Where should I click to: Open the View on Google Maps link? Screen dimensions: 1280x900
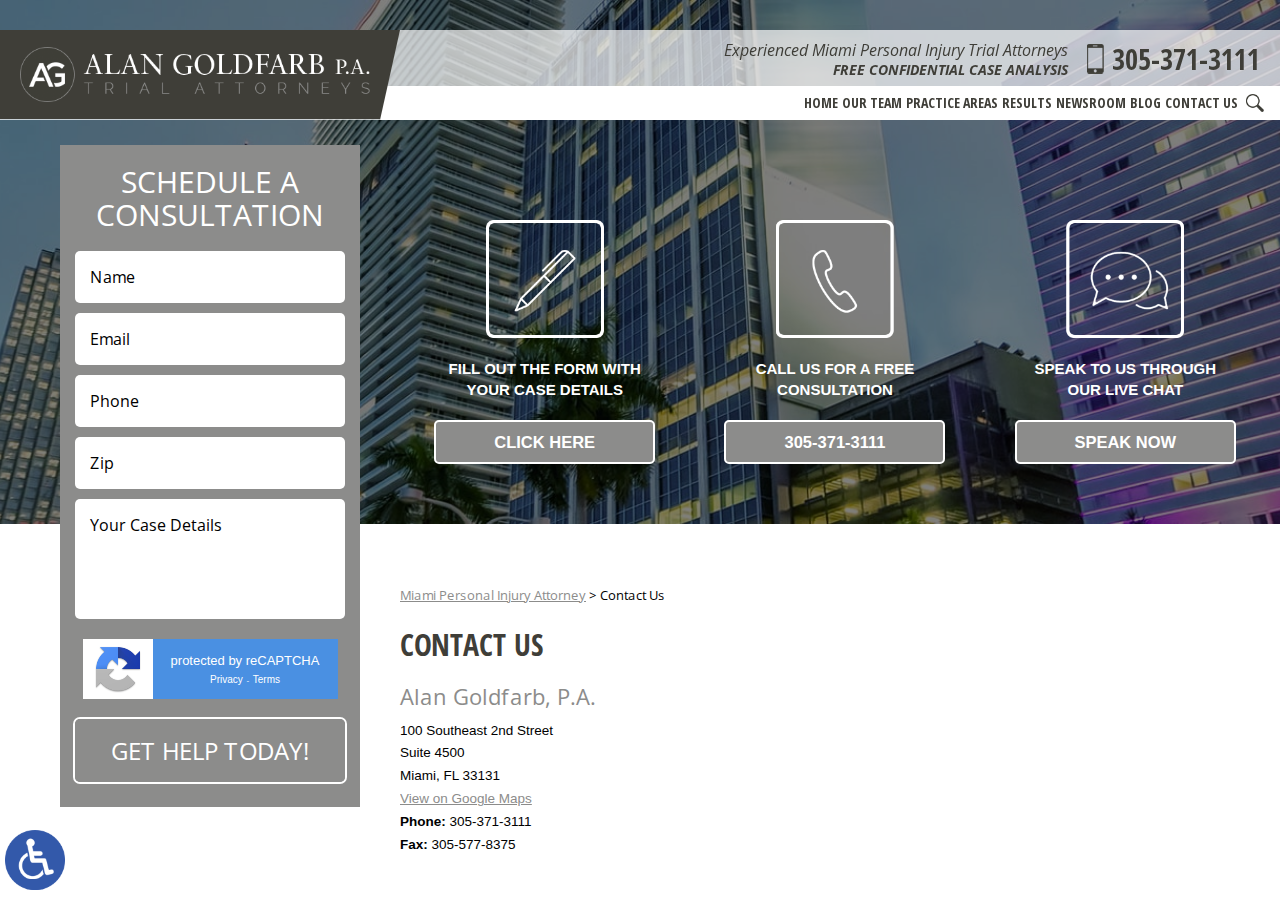466,798
